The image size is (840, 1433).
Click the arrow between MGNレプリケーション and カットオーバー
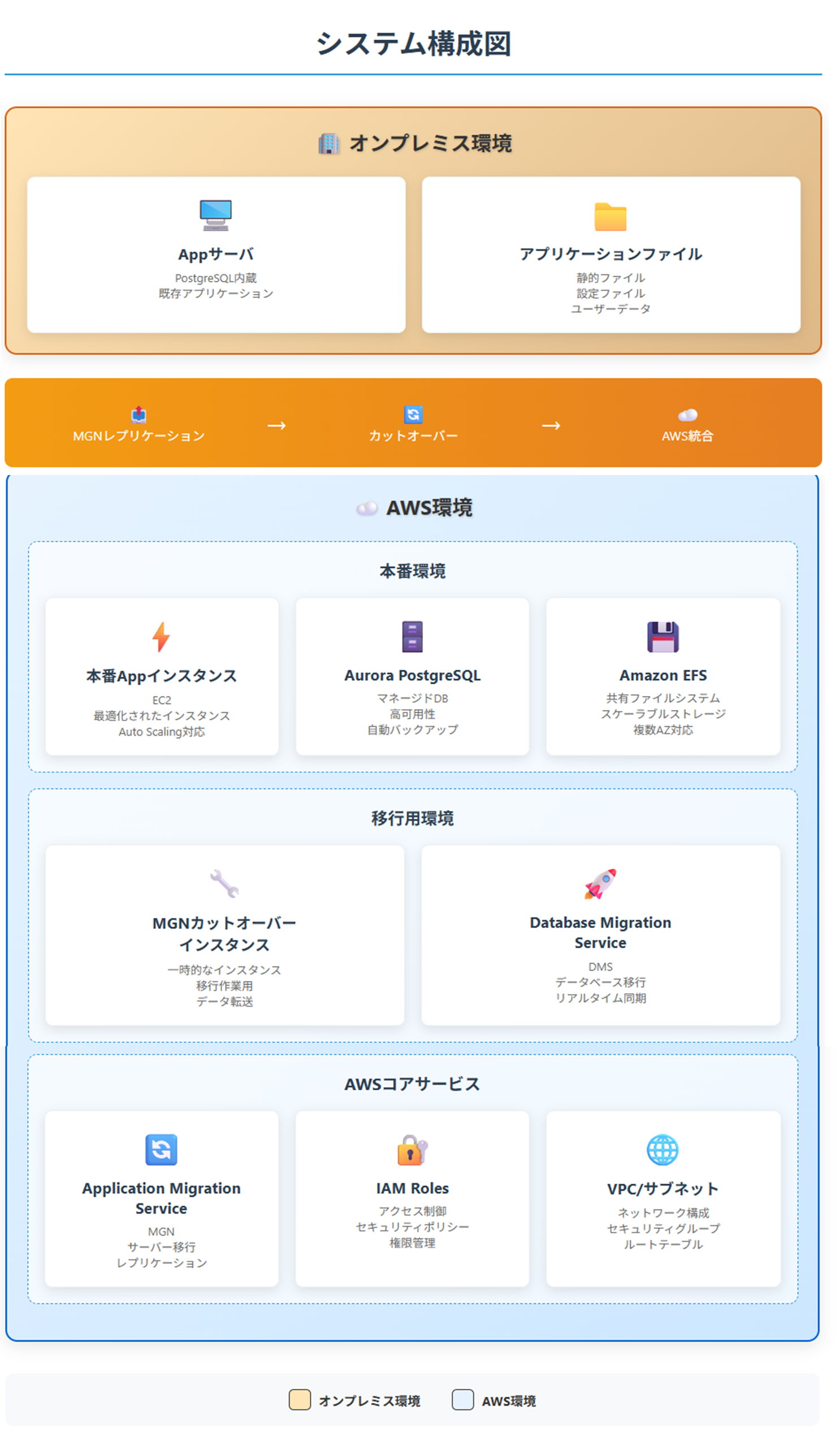click(x=277, y=426)
